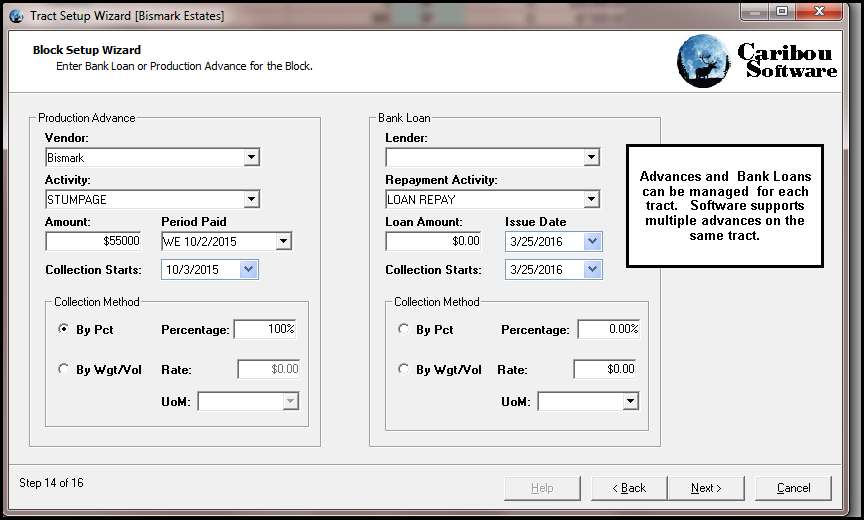This screenshot has width=864, height=520.
Task: Select By Wgt/Vol in Production Advance
Action: tap(64, 369)
